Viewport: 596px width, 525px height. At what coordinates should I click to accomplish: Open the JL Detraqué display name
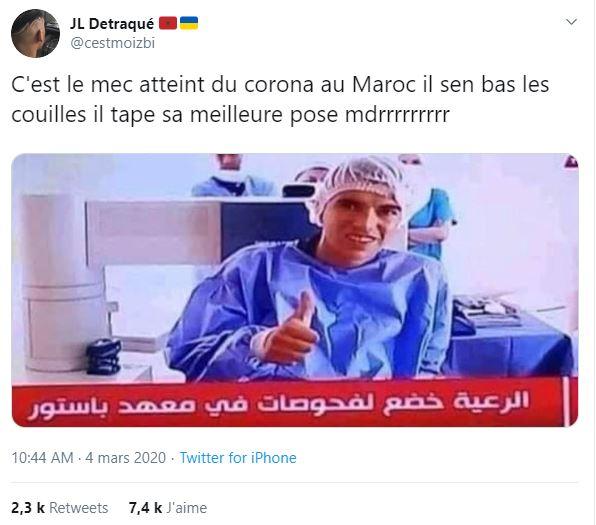click(112, 24)
